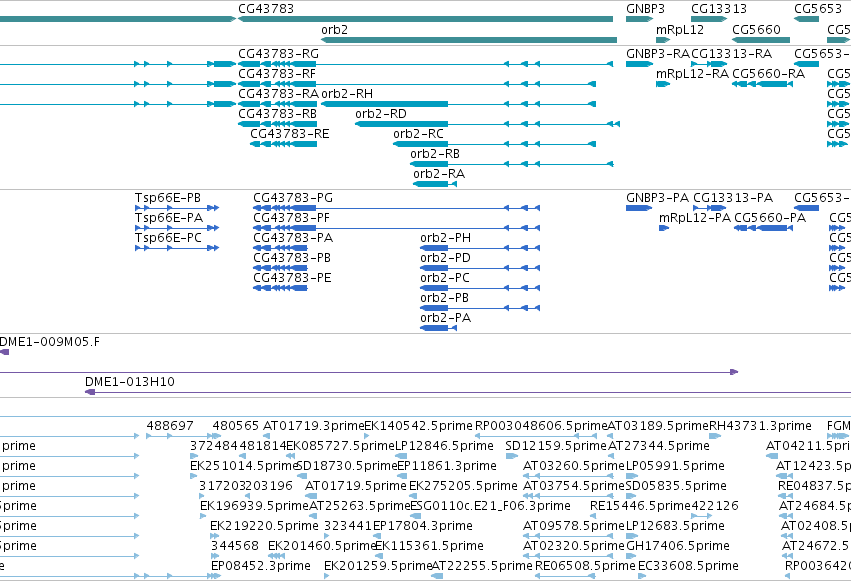
Task: Select transcript orb2-RH
Action: coord(347,94)
